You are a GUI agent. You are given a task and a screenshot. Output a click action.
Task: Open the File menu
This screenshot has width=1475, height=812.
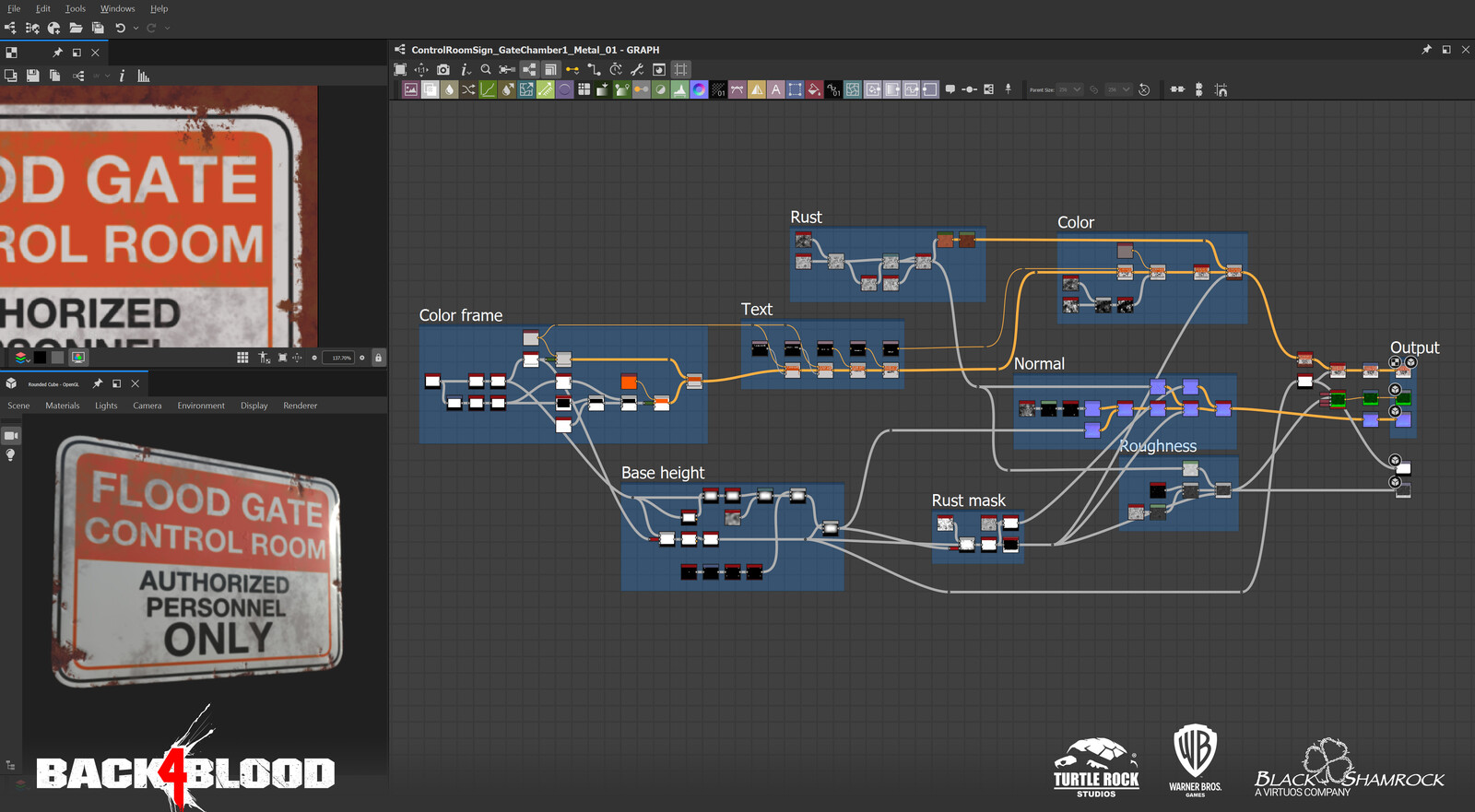click(14, 8)
